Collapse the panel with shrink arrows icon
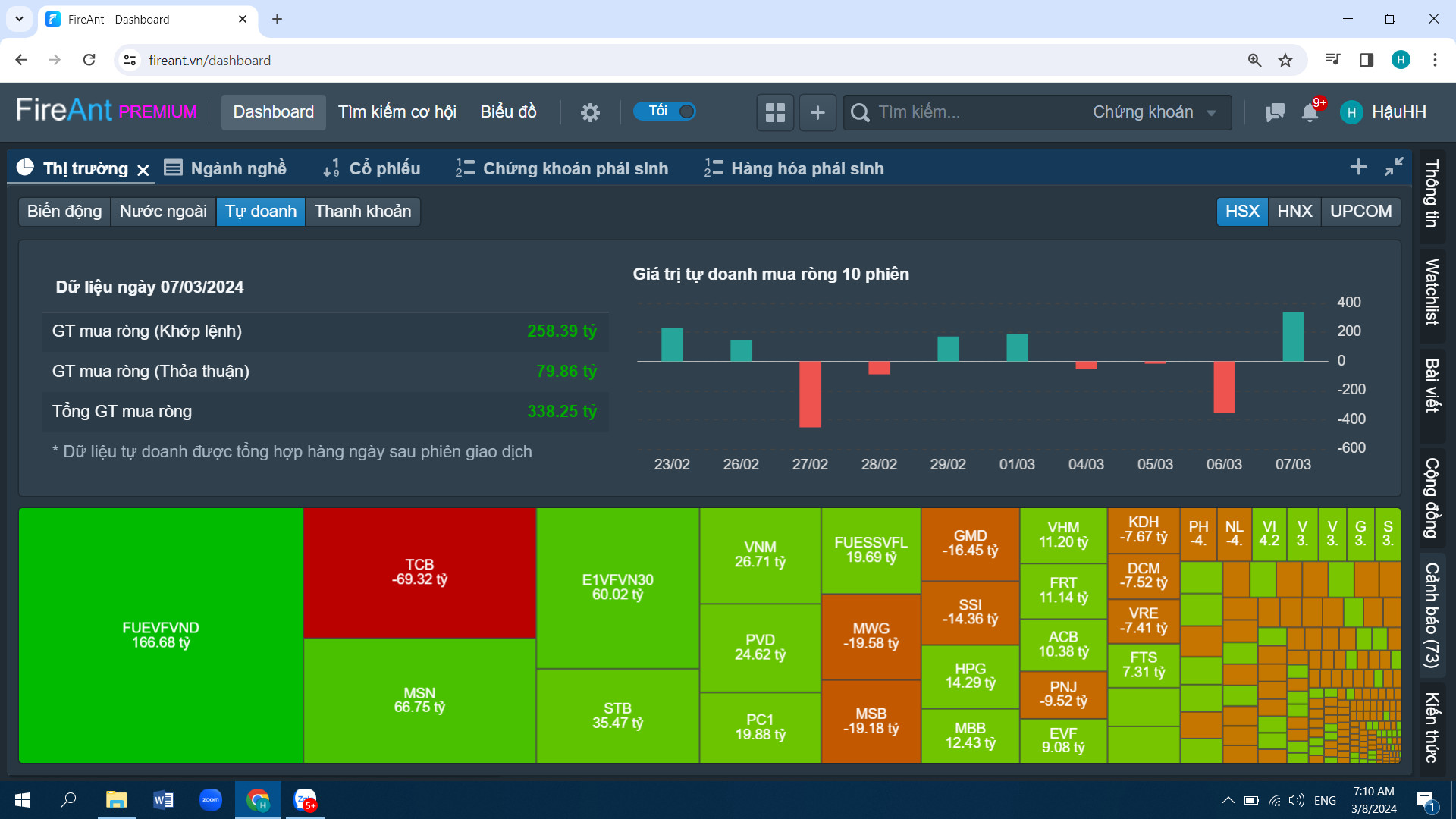Viewport: 1456px width, 819px height. pos(1394,167)
